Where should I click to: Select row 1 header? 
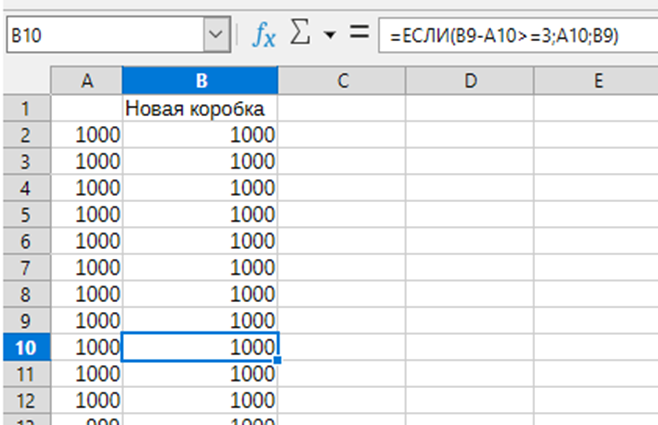click(25, 108)
